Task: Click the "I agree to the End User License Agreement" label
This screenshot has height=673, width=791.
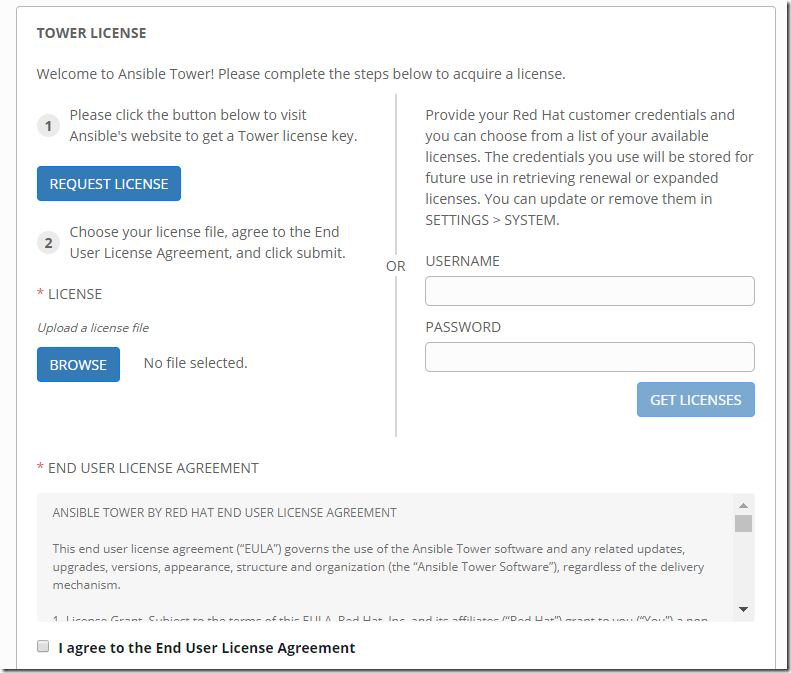Action: [x=207, y=648]
